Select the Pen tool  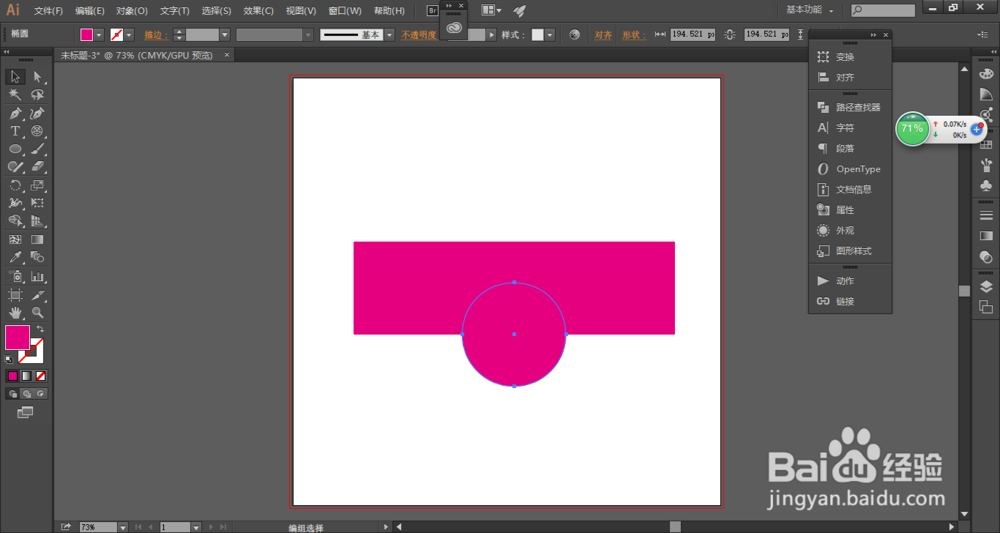15,113
